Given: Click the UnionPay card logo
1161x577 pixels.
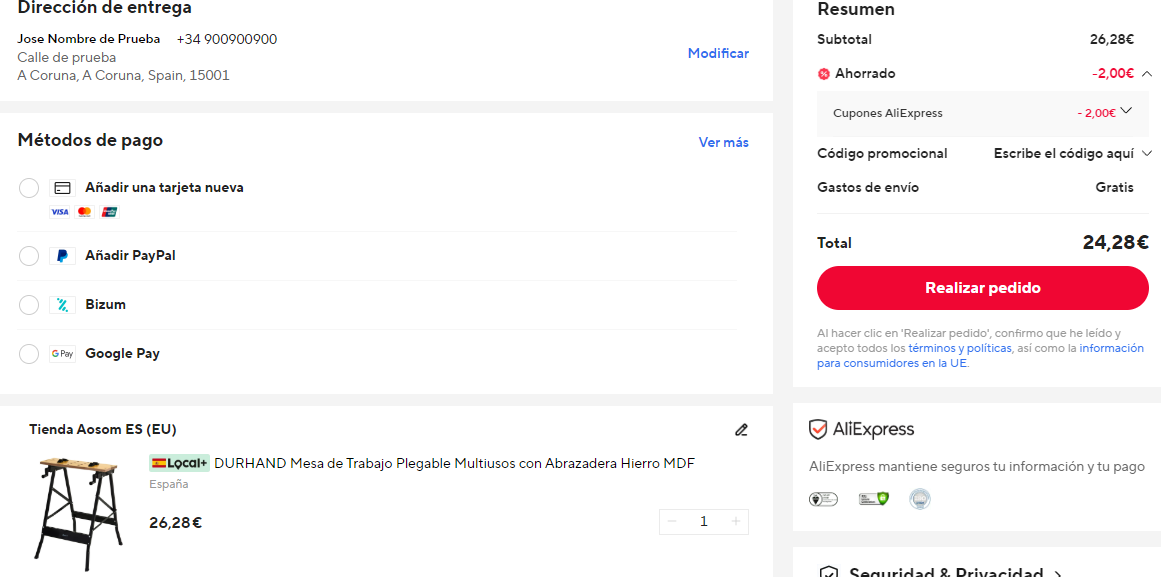Looking at the screenshot, I should click(110, 212).
